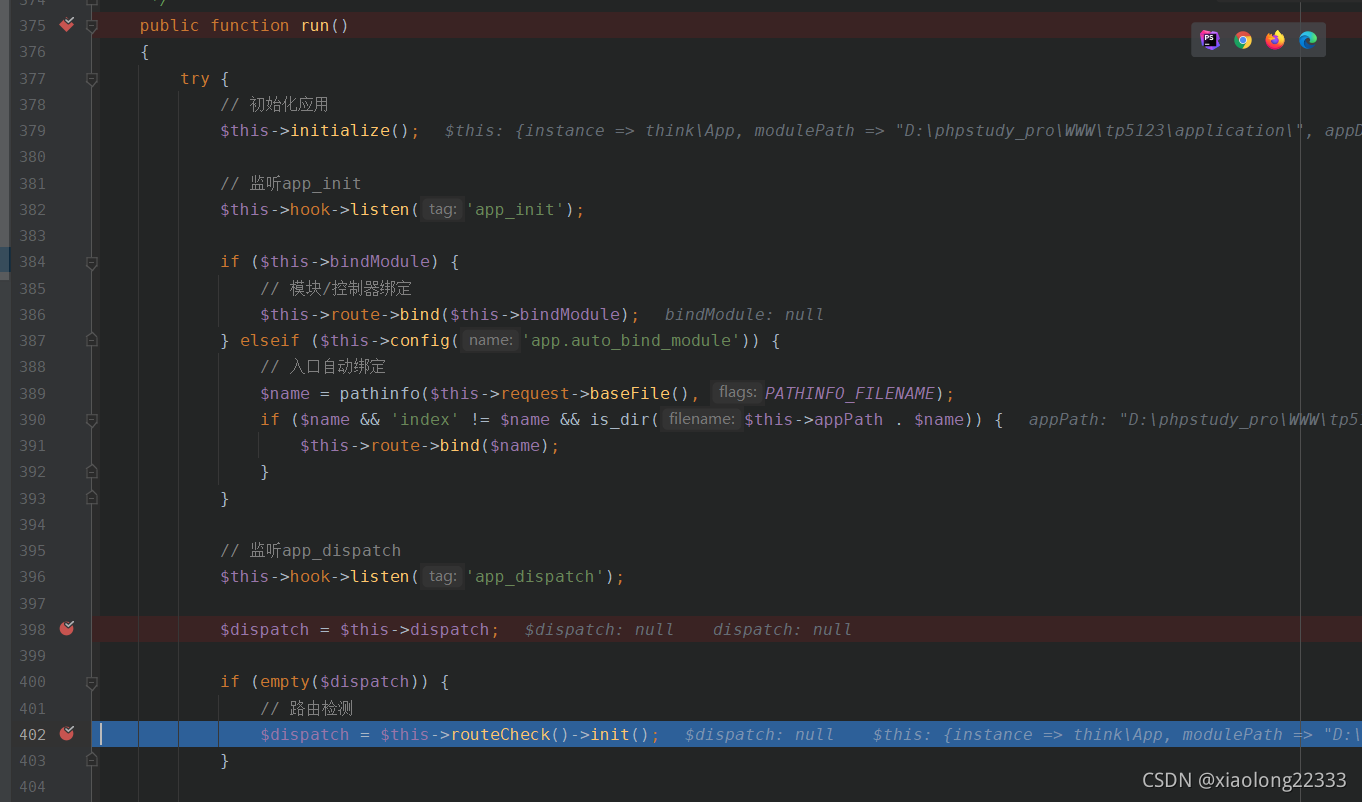Collapse the if bindModule fold at line 384
1362x802 pixels.
click(x=92, y=262)
